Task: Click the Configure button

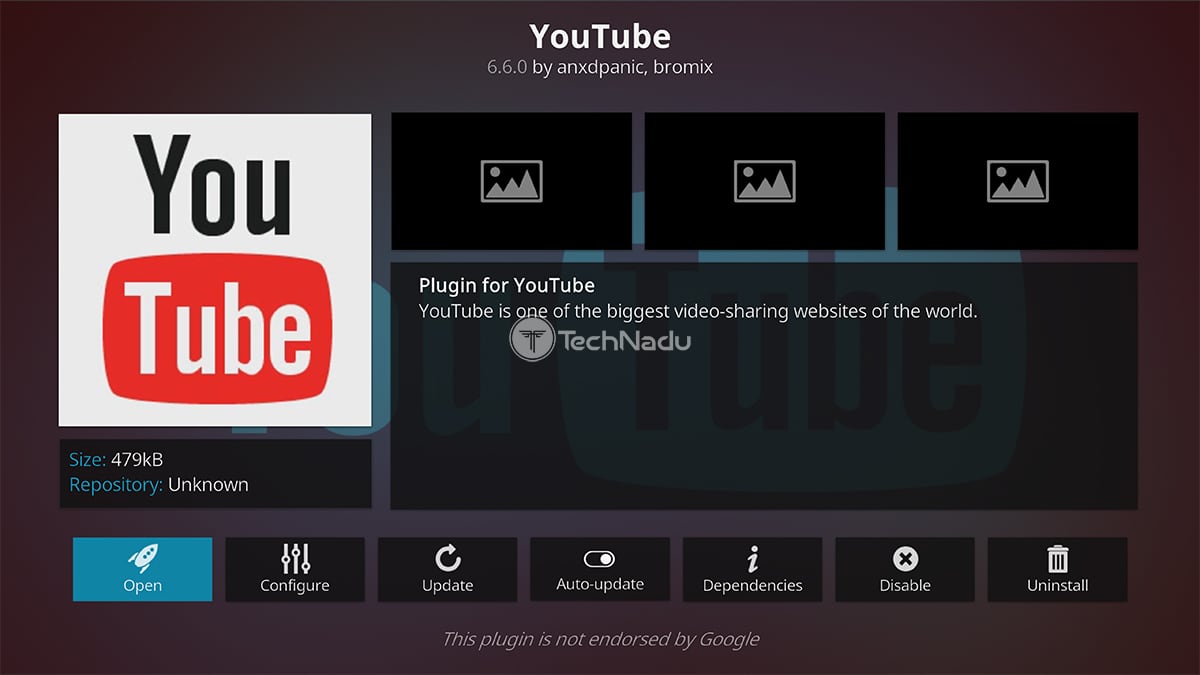Action: click(x=295, y=570)
